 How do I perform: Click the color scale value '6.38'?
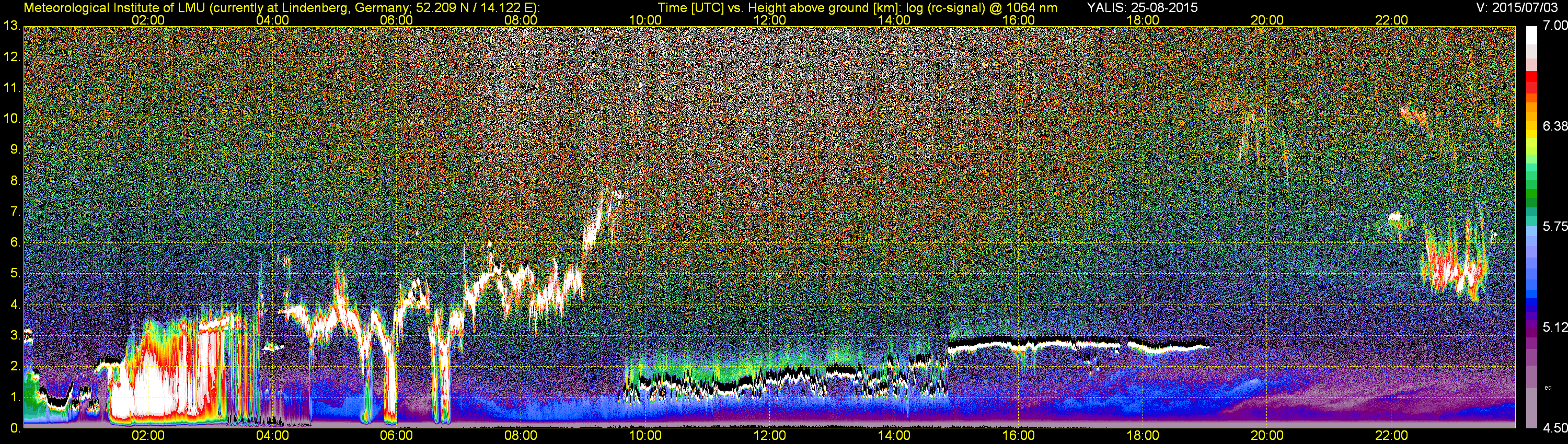1555,126
